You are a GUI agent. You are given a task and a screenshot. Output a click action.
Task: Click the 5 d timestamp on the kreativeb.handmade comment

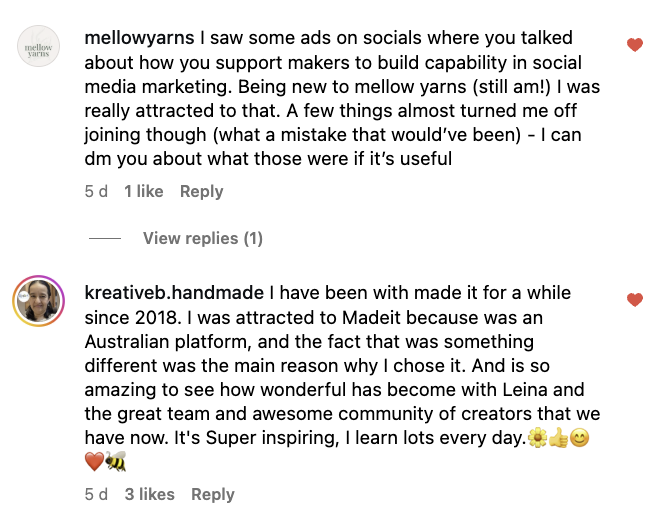coord(96,494)
